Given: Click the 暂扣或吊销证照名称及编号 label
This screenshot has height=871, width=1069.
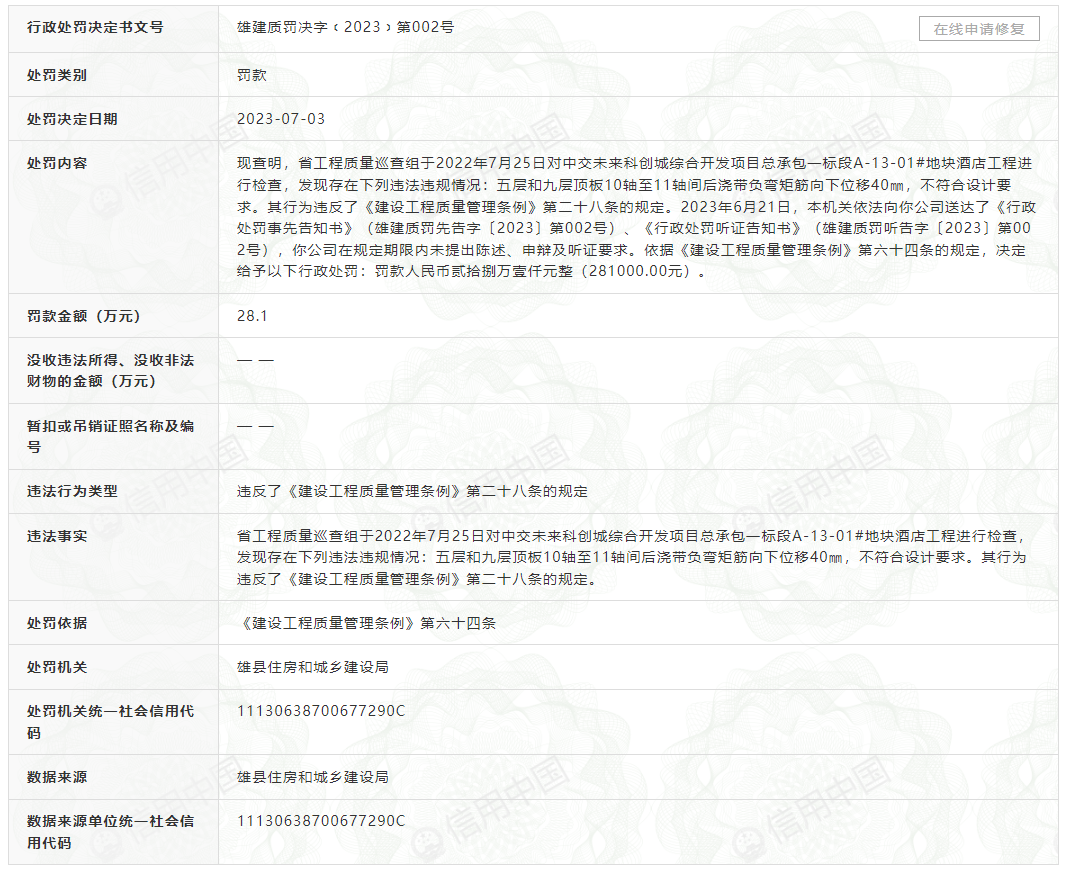Looking at the screenshot, I should point(110,436).
